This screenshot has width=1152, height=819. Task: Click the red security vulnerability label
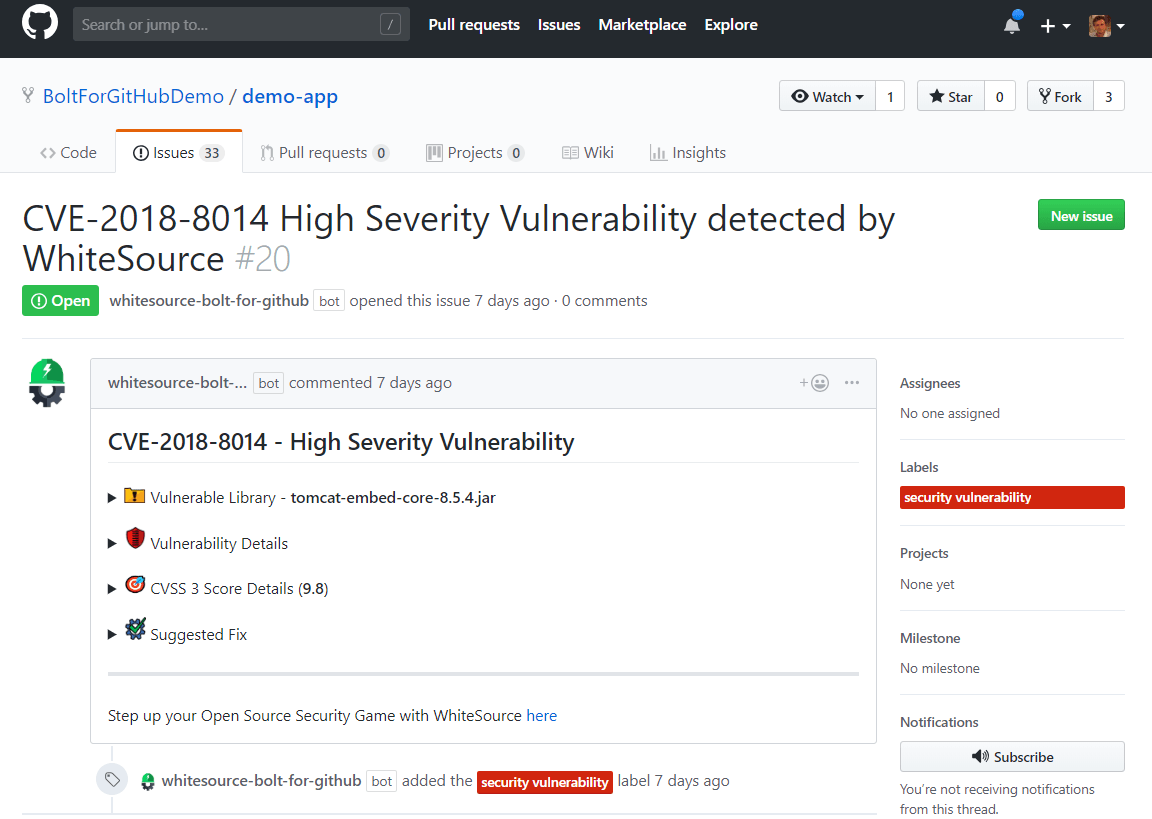(x=1012, y=497)
